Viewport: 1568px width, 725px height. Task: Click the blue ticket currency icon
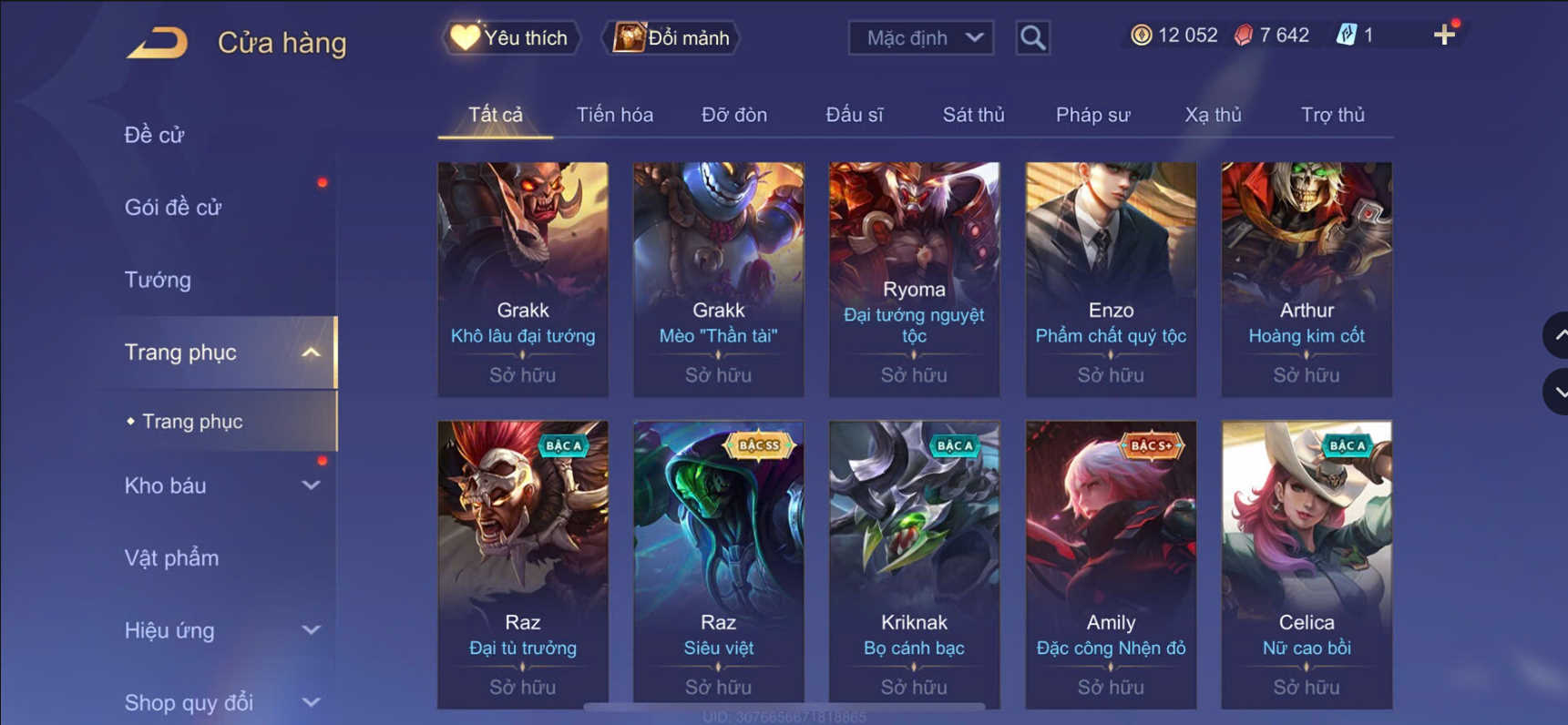1346,36
